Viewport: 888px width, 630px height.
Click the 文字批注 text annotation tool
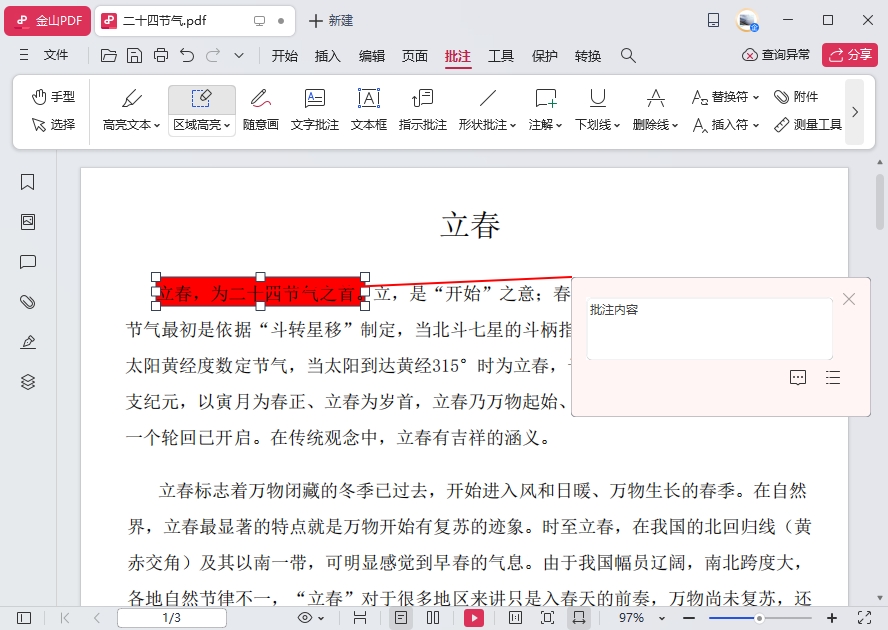[314, 109]
